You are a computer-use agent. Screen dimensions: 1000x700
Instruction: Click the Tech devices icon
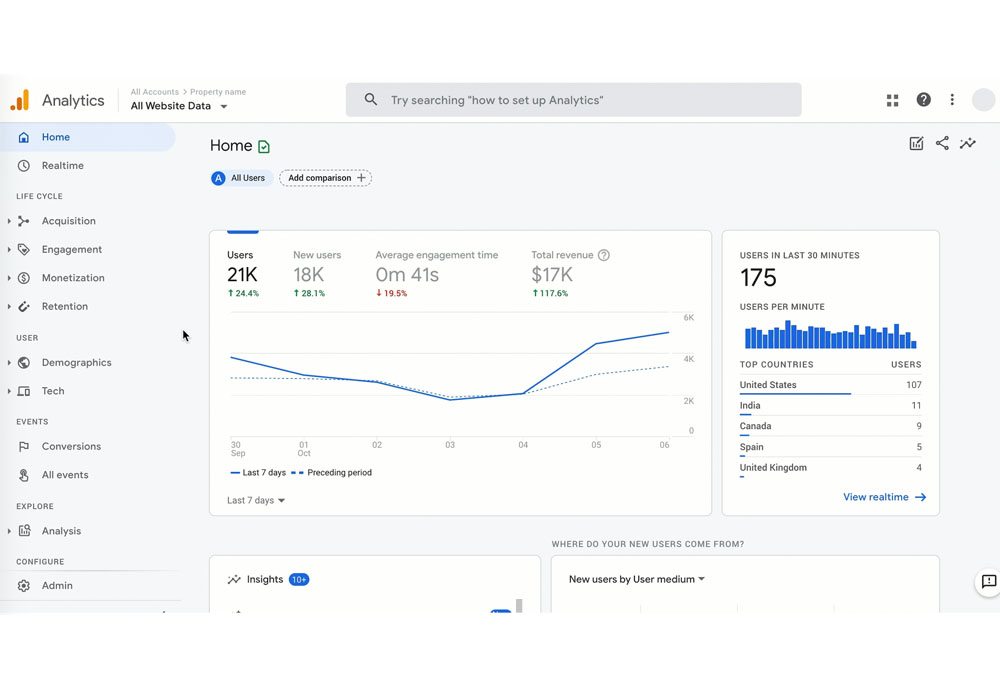(24, 391)
